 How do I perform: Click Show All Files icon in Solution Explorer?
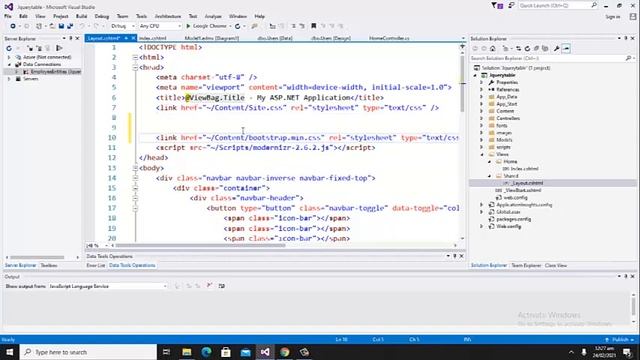(x=545, y=49)
